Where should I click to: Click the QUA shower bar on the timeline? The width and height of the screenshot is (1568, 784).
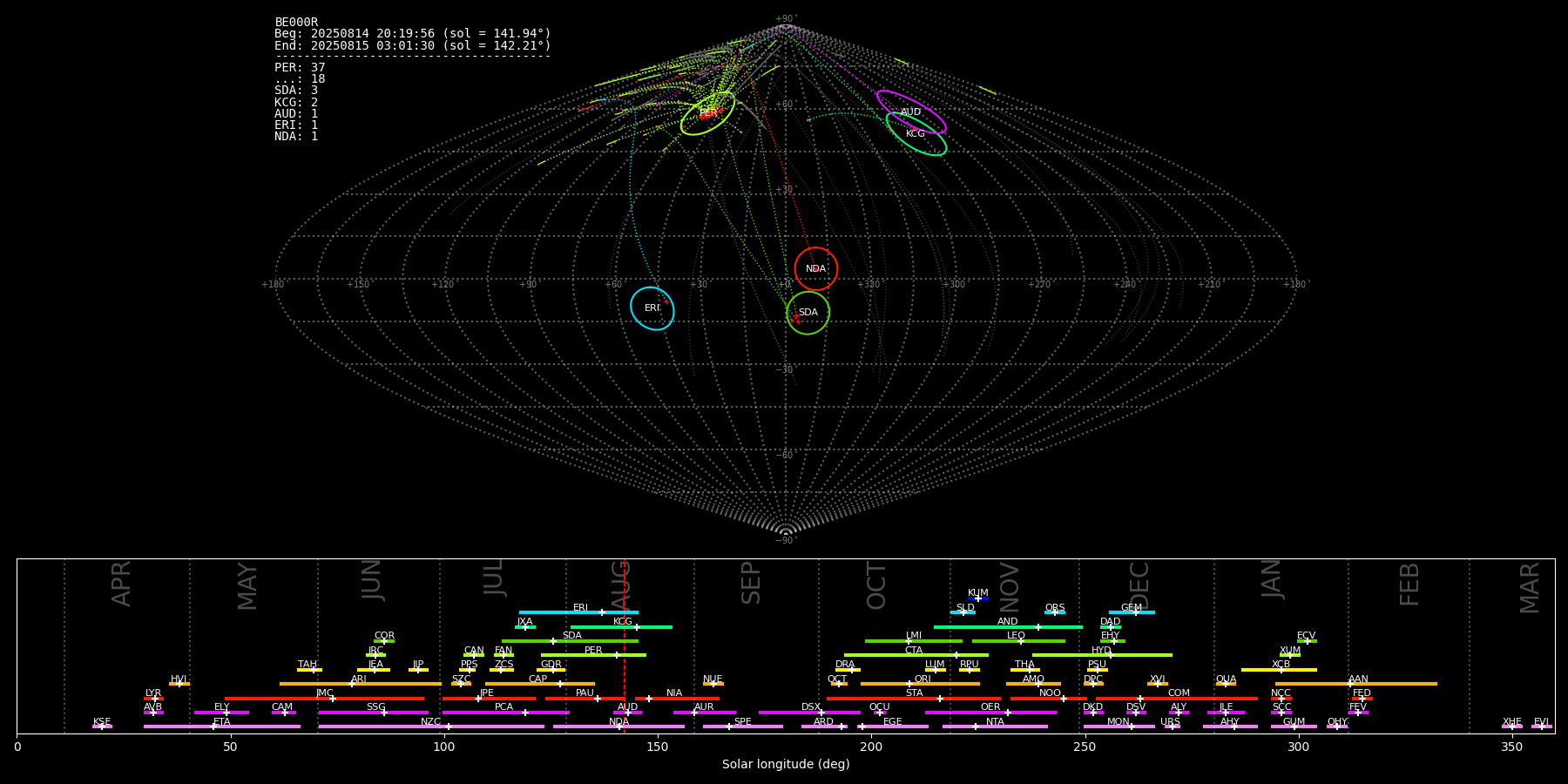click(x=1226, y=684)
